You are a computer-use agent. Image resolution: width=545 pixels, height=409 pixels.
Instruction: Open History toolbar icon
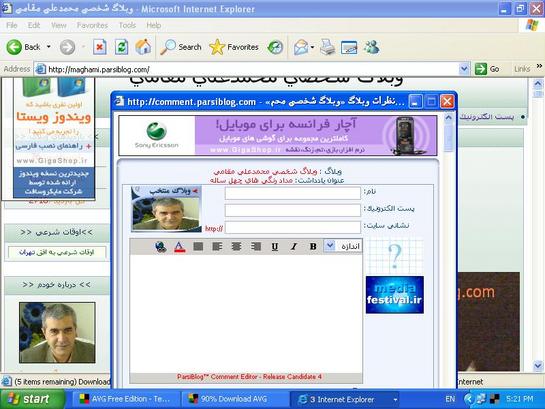275,47
